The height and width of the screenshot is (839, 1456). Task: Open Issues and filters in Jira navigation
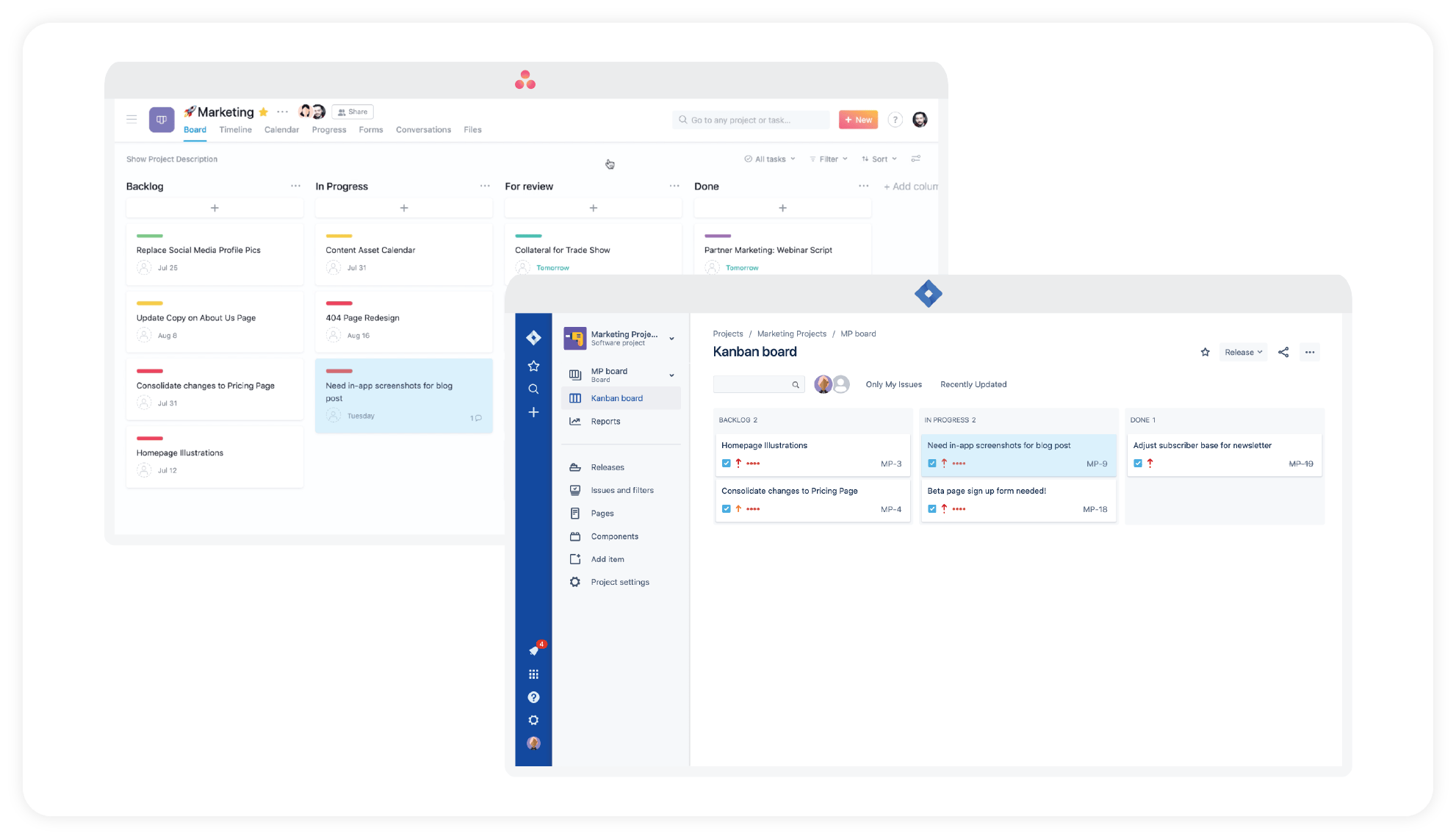[621, 490]
